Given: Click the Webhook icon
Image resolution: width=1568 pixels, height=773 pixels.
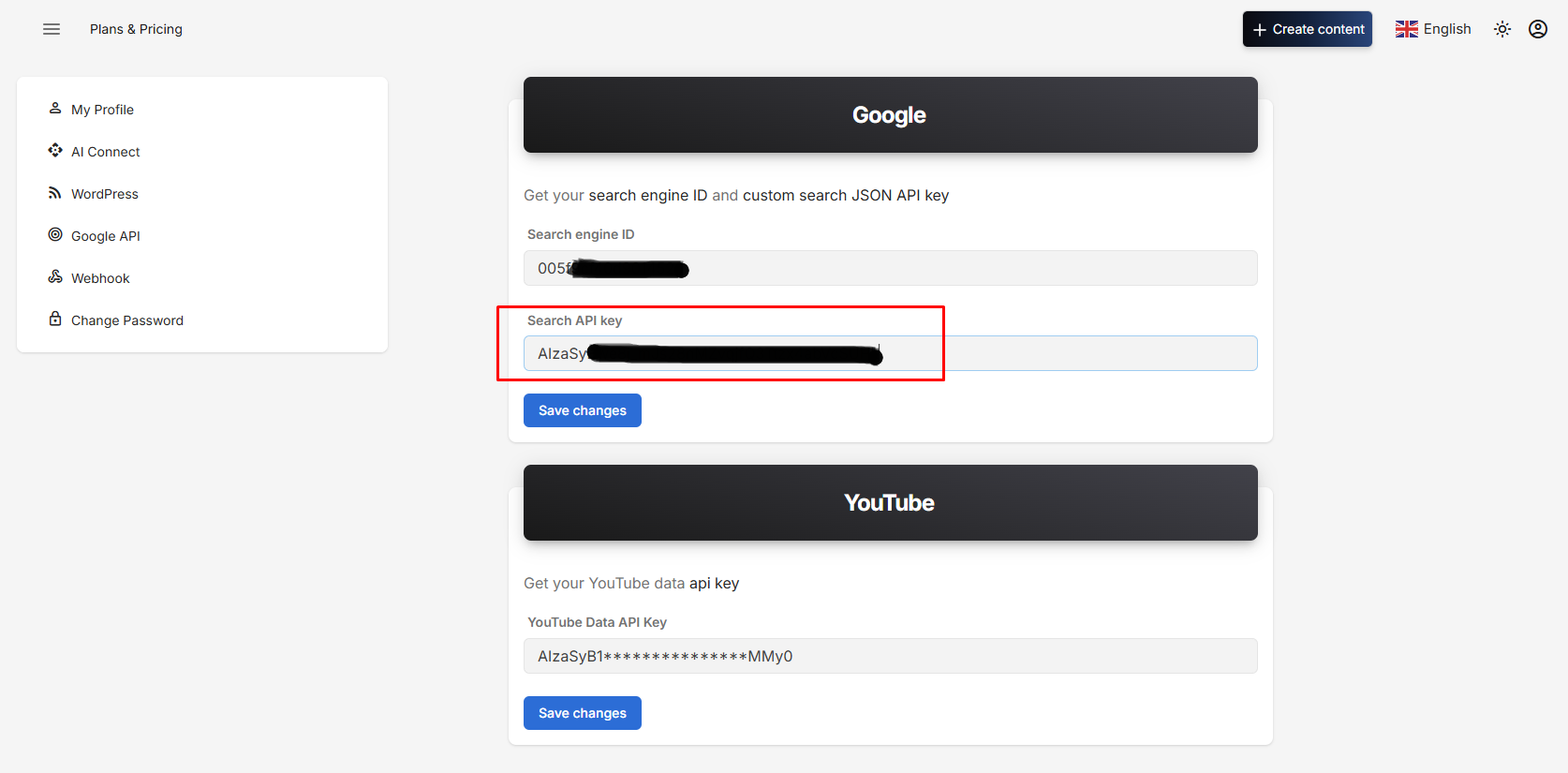Looking at the screenshot, I should pos(55,277).
